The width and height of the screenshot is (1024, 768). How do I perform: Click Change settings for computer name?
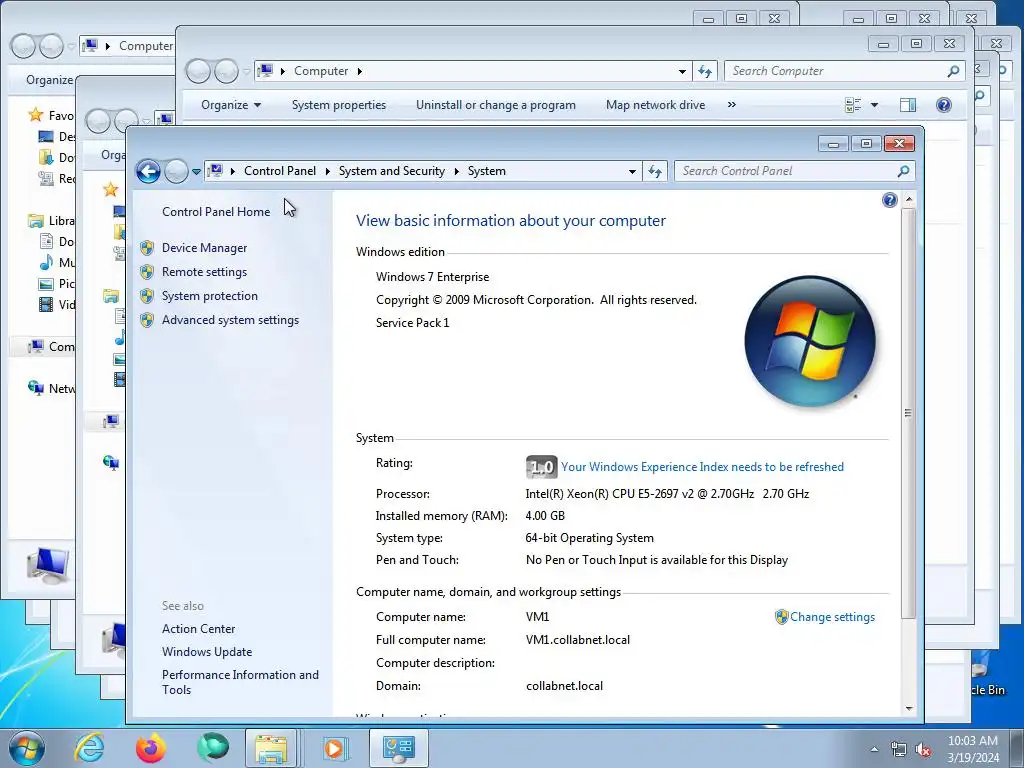832,617
